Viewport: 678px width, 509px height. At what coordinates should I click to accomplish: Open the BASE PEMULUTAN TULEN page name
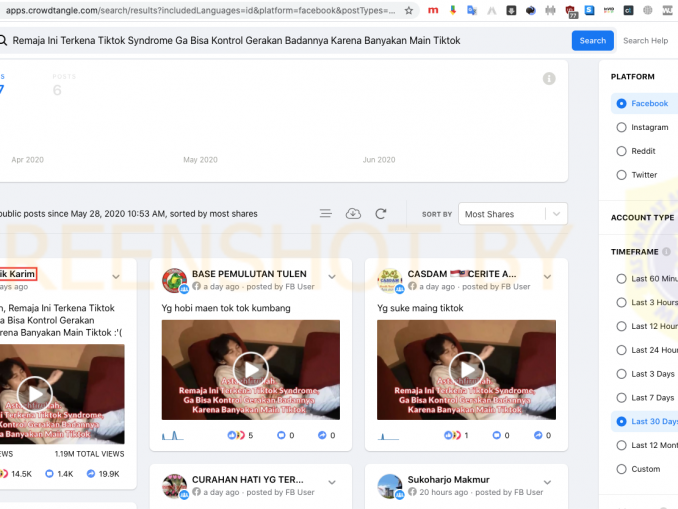click(249, 274)
